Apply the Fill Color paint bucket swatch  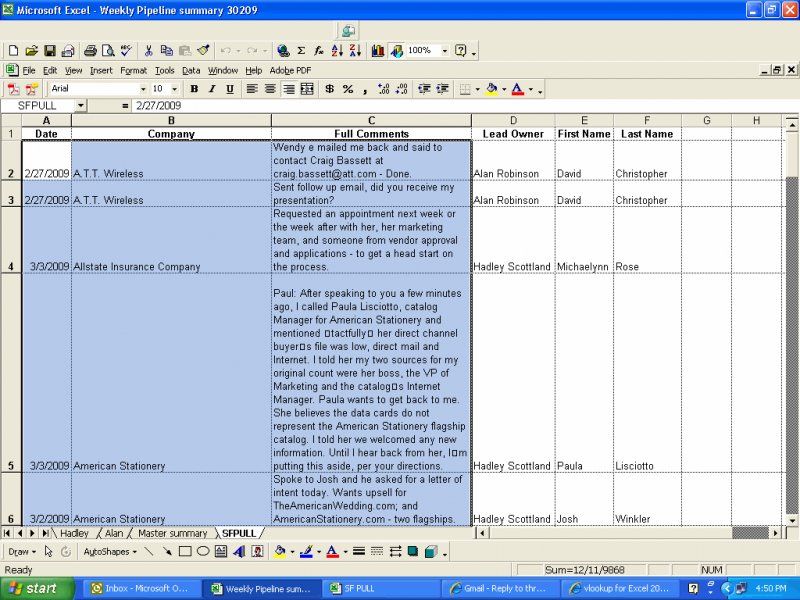(x=492, y=89)
